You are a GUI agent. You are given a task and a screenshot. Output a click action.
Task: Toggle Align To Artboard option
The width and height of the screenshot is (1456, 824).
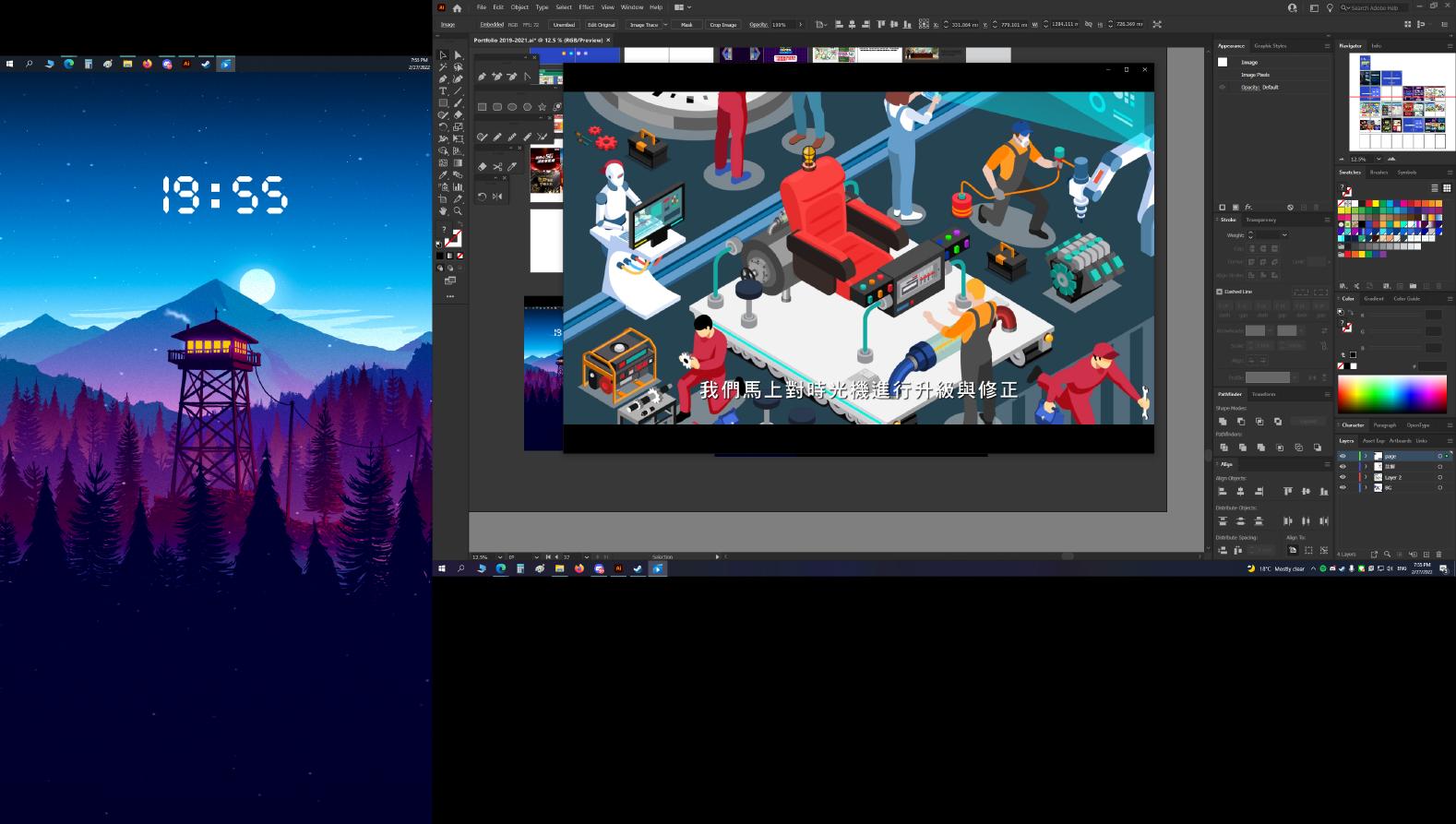click(1293, 550)
